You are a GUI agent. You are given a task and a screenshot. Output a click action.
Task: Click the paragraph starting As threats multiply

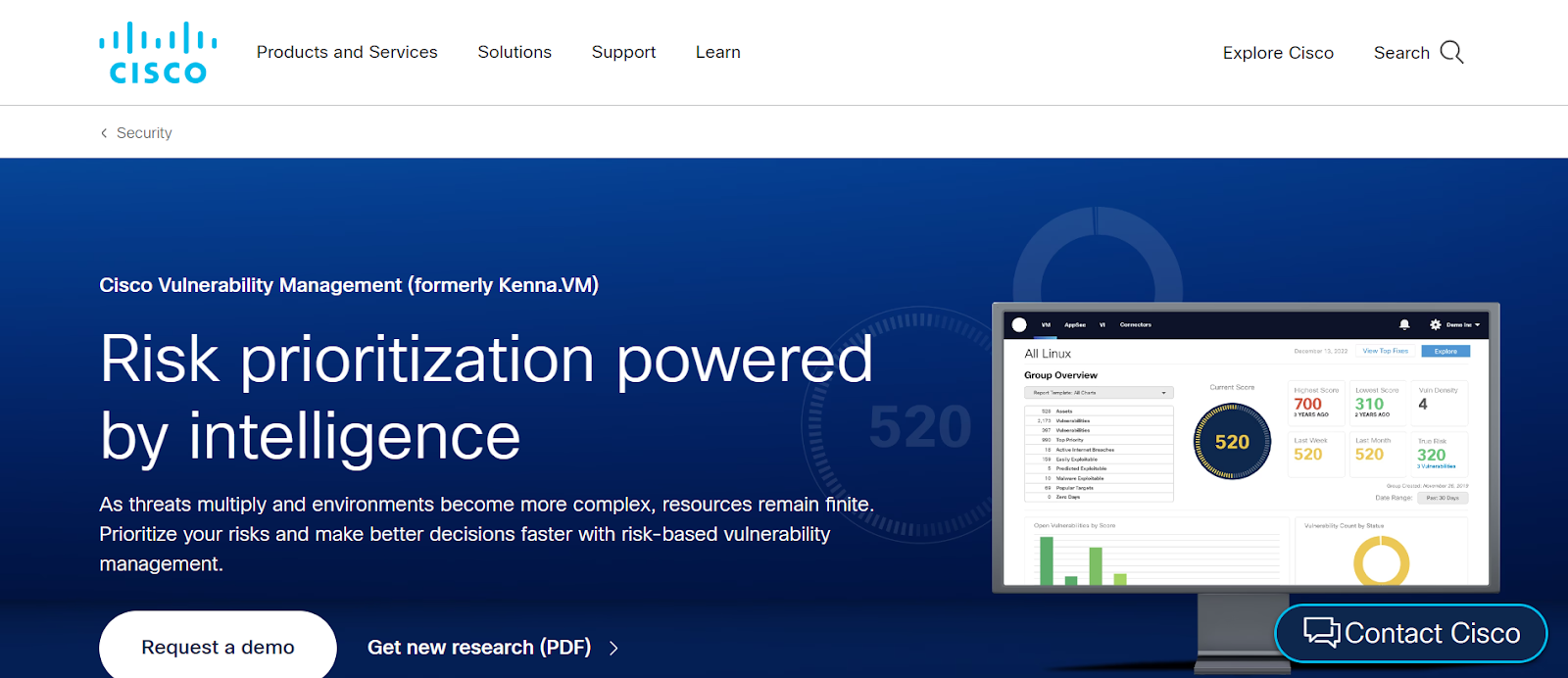[x=487, y=534]
